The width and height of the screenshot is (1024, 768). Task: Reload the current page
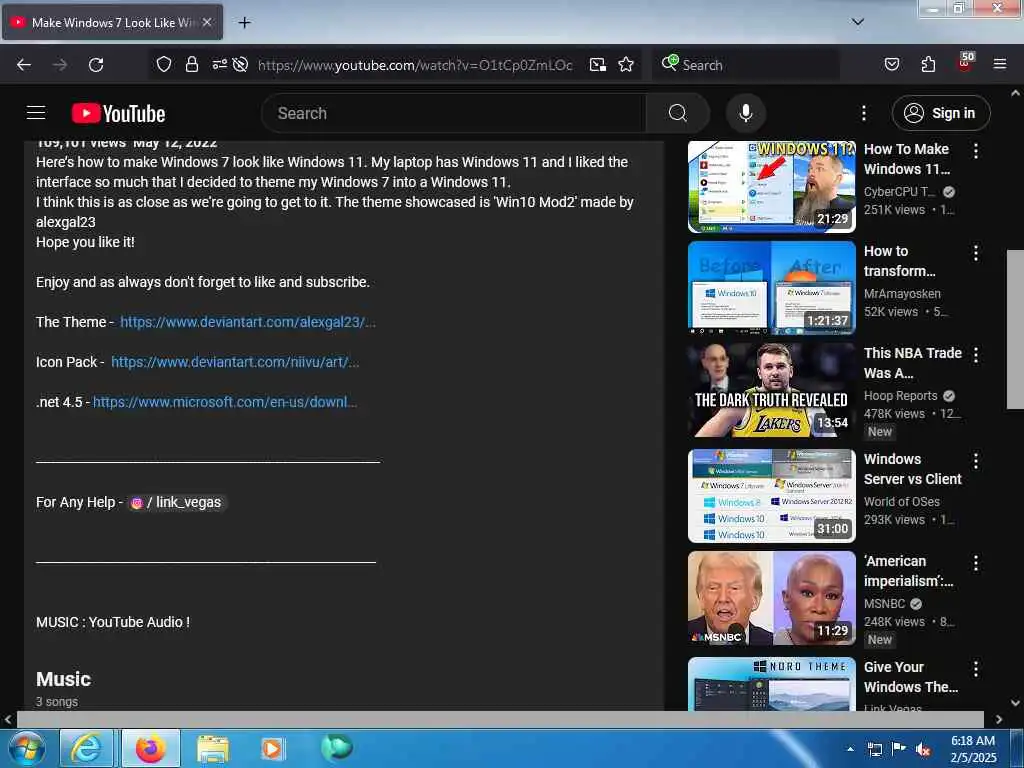click(x=96, y=65)
